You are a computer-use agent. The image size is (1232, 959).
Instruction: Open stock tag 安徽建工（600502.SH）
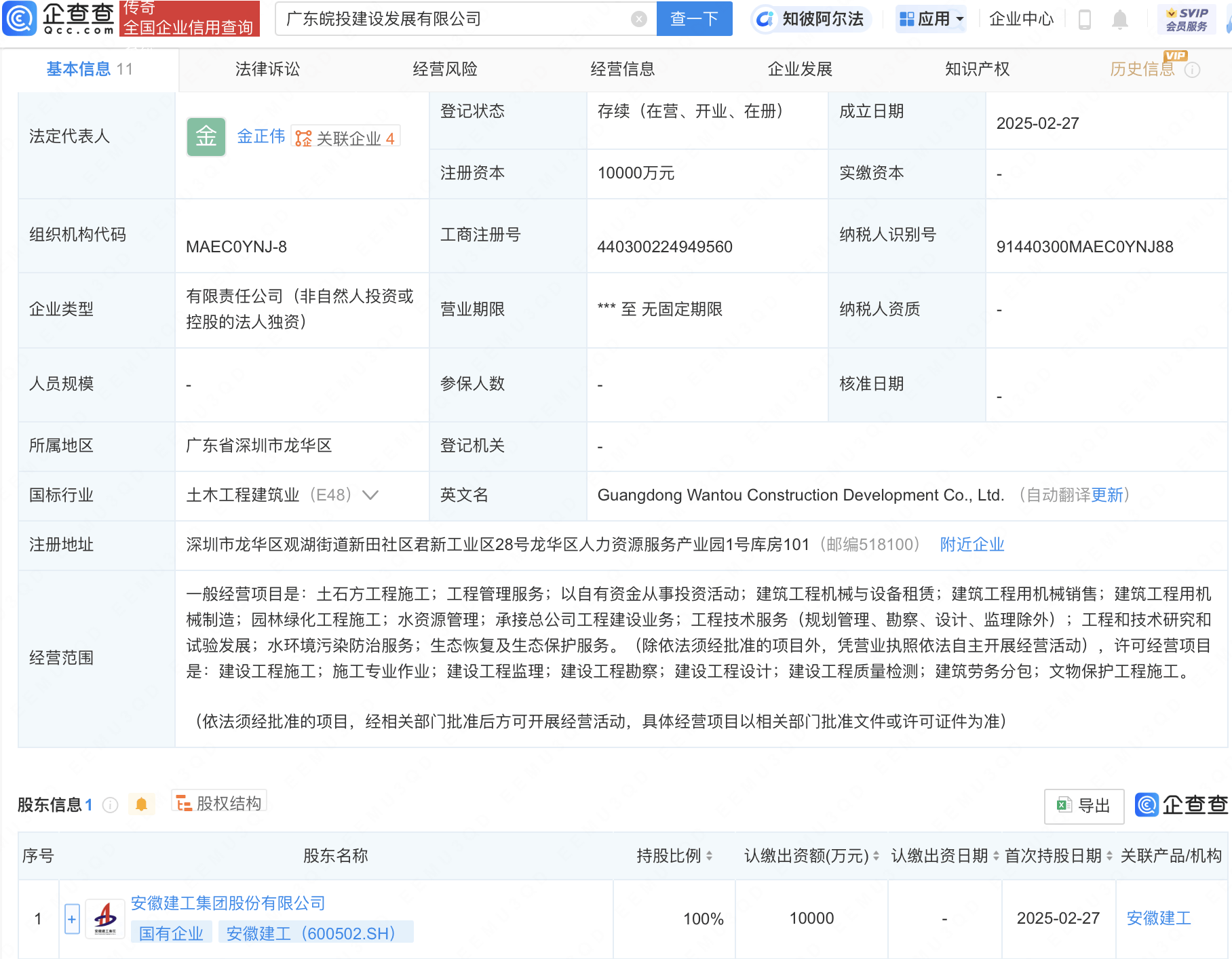click(x=315, y=933)
